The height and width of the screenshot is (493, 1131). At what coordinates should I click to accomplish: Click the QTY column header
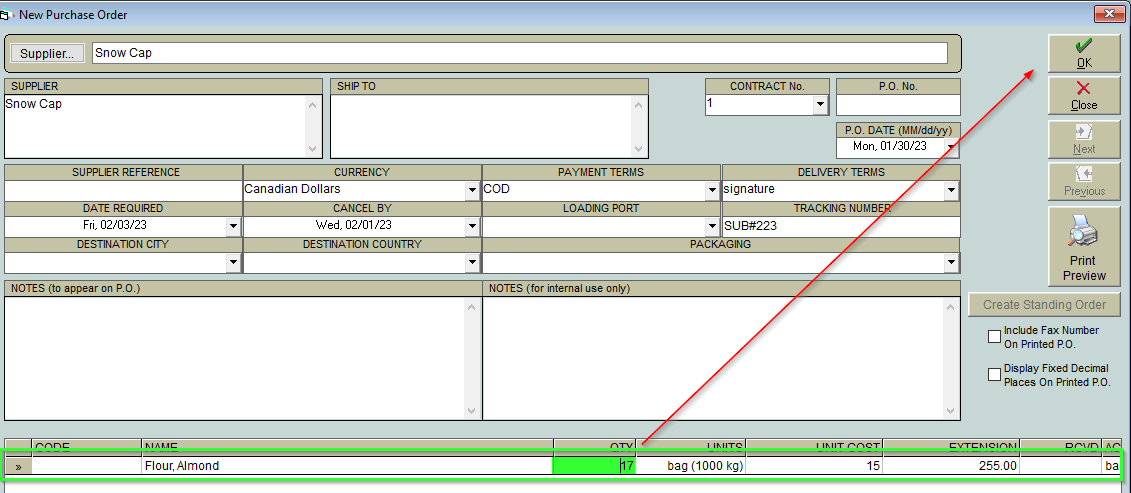pyautogui.click(x=594, y=448)
